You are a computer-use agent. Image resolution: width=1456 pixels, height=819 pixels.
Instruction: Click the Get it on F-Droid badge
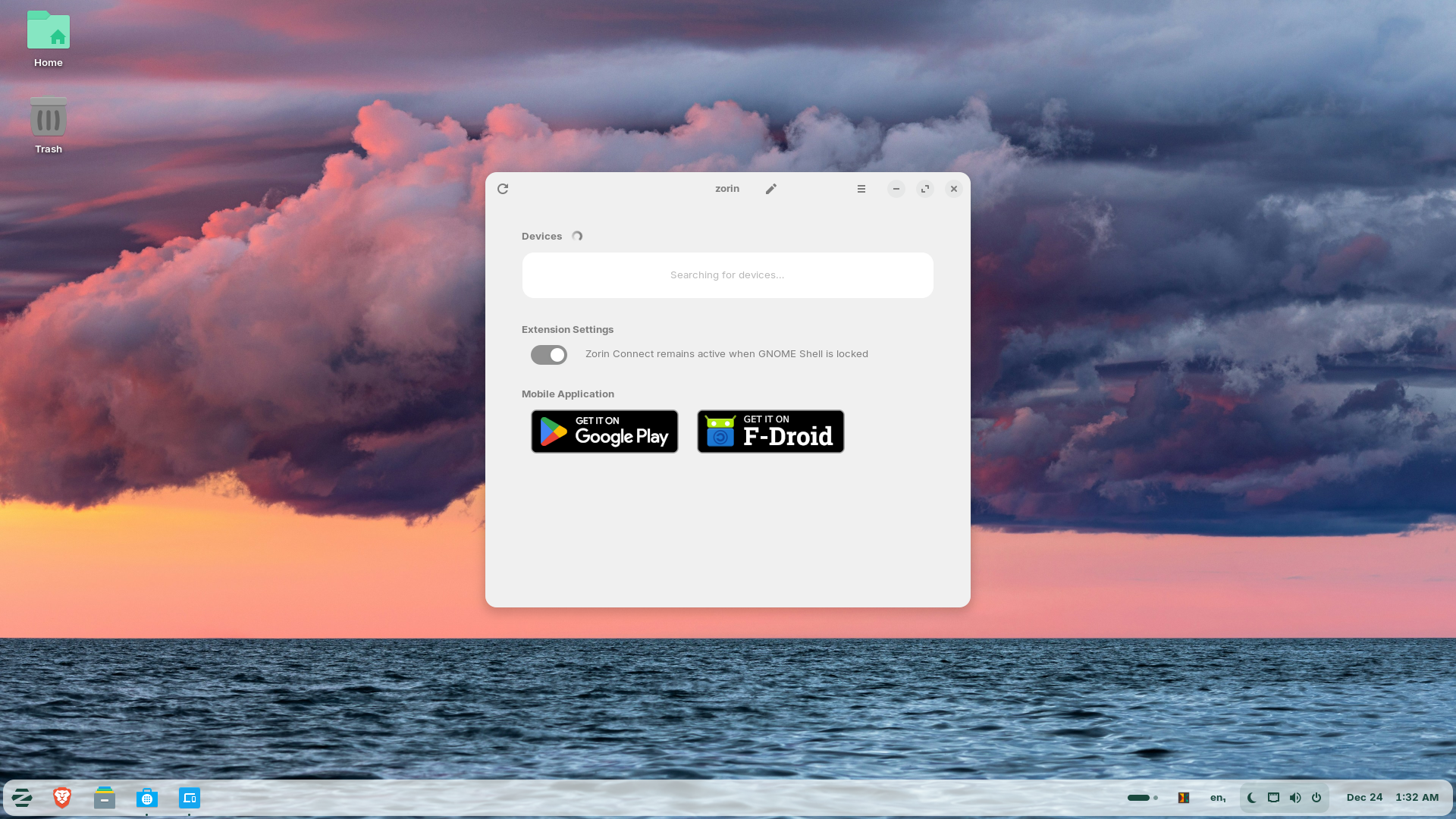tap(770, 431)
